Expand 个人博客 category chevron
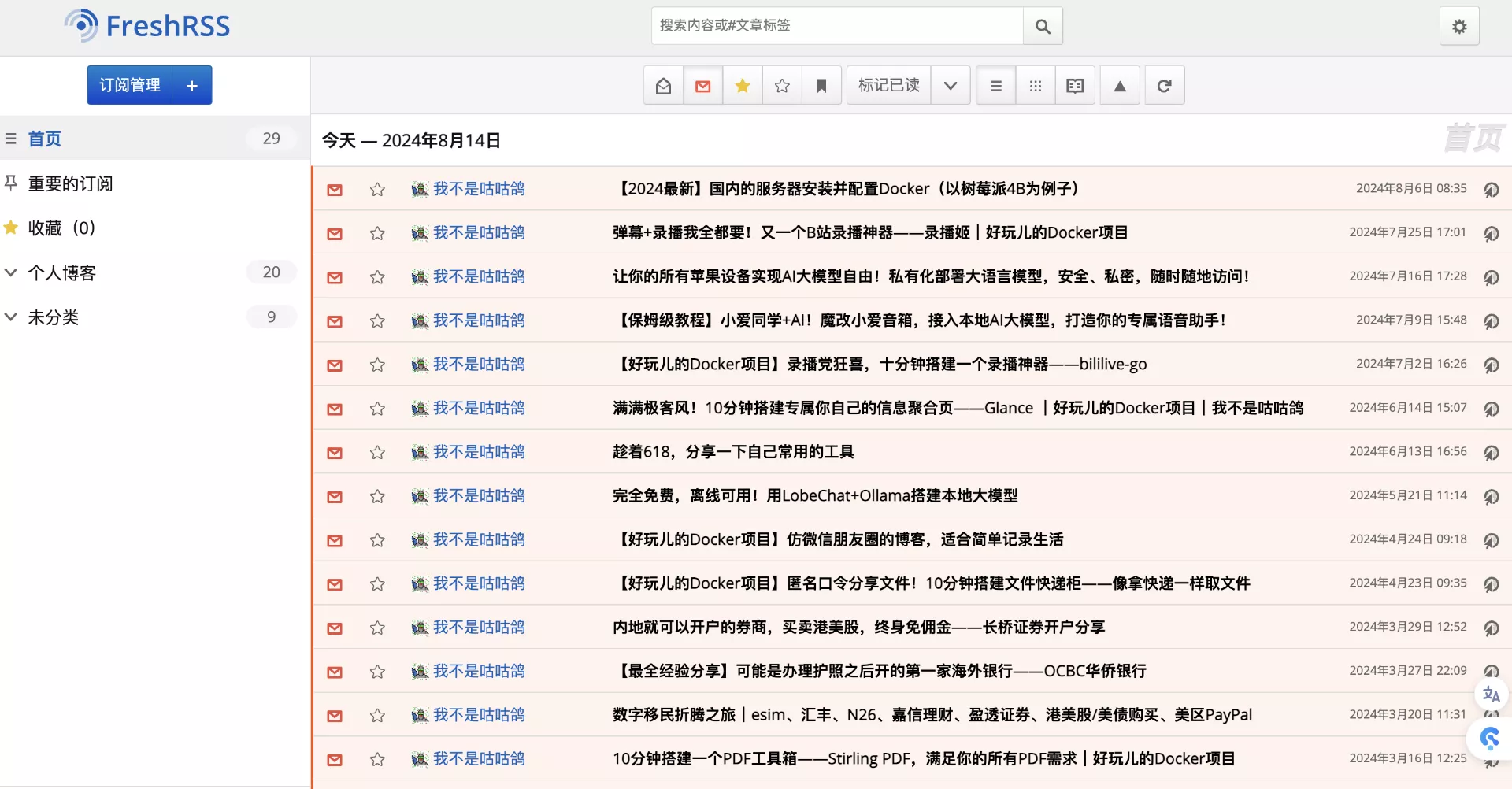 tap(11, 272)
